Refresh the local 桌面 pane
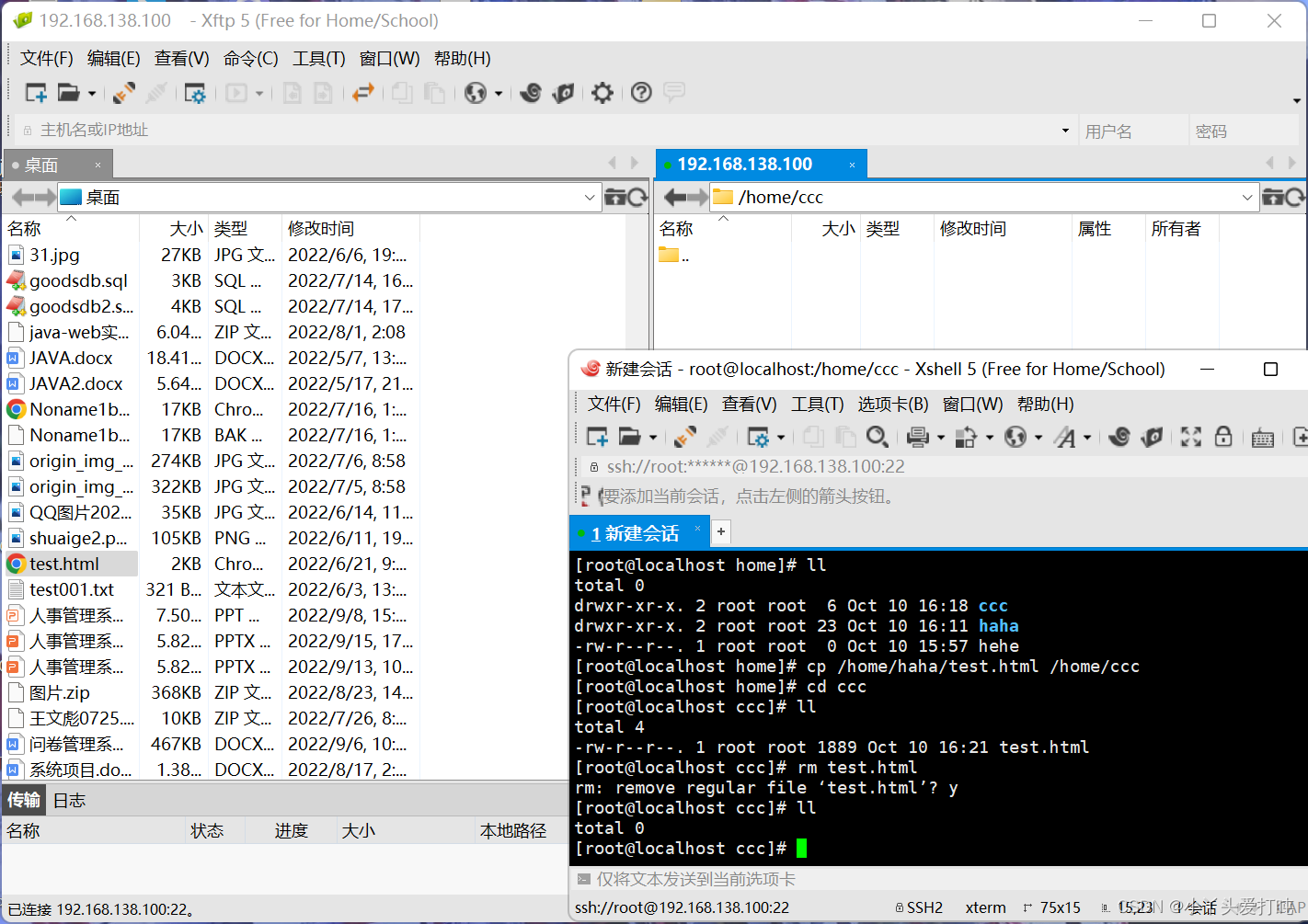This screenshot has width=1308, height=924. pos(637,197)
